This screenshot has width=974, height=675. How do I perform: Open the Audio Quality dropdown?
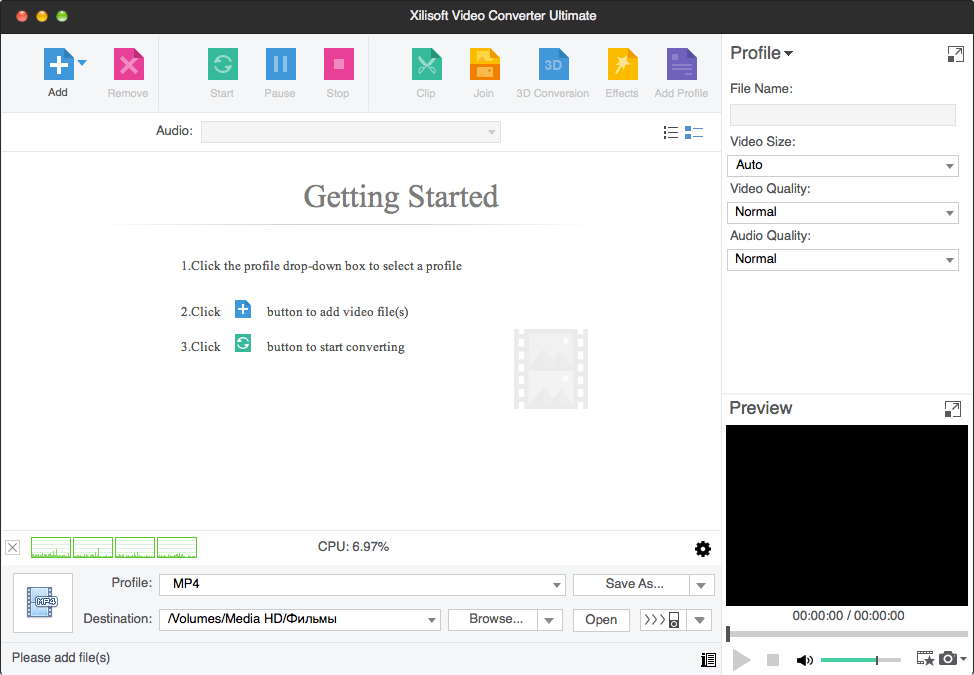(x=842, y=260)
